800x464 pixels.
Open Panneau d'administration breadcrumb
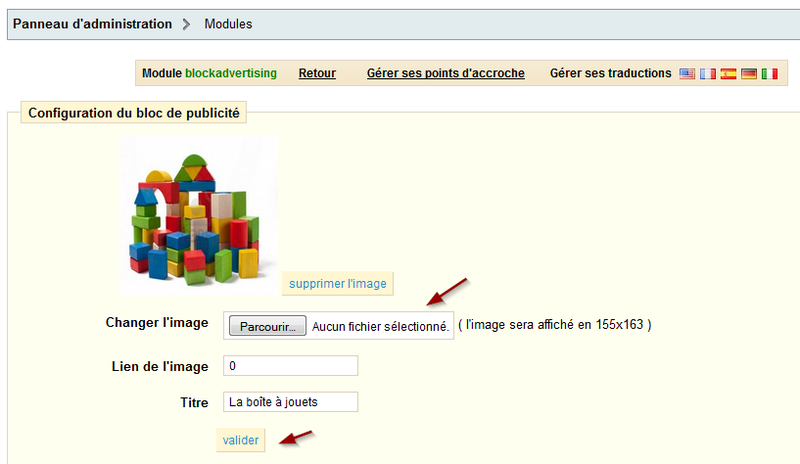click(92, 24)
